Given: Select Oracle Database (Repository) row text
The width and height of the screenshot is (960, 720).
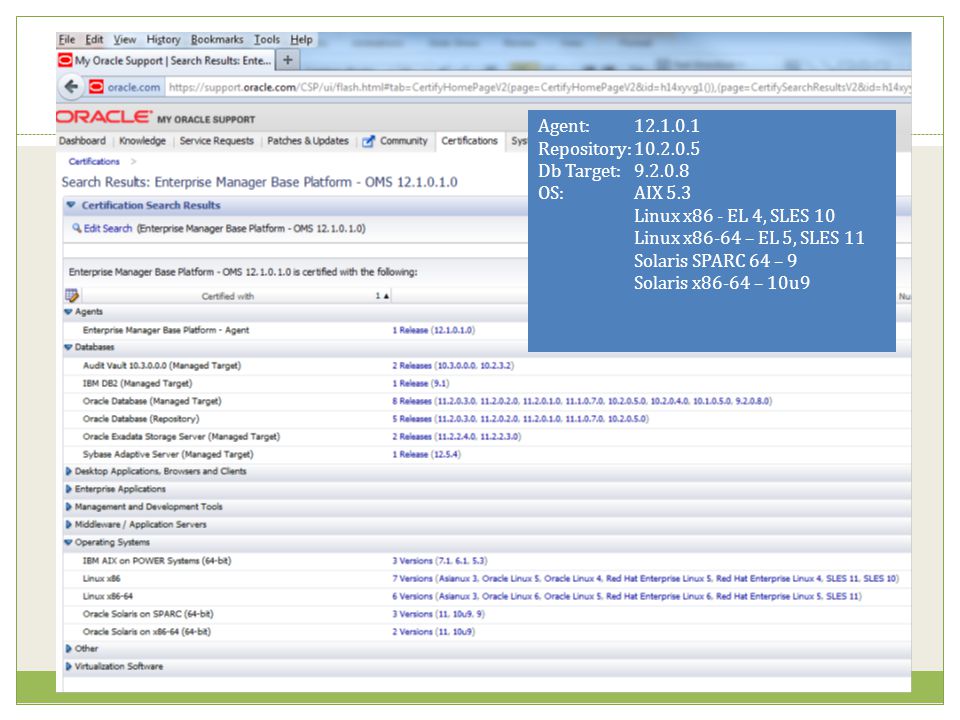Looking at the screenshot, I should coord(141,419).
